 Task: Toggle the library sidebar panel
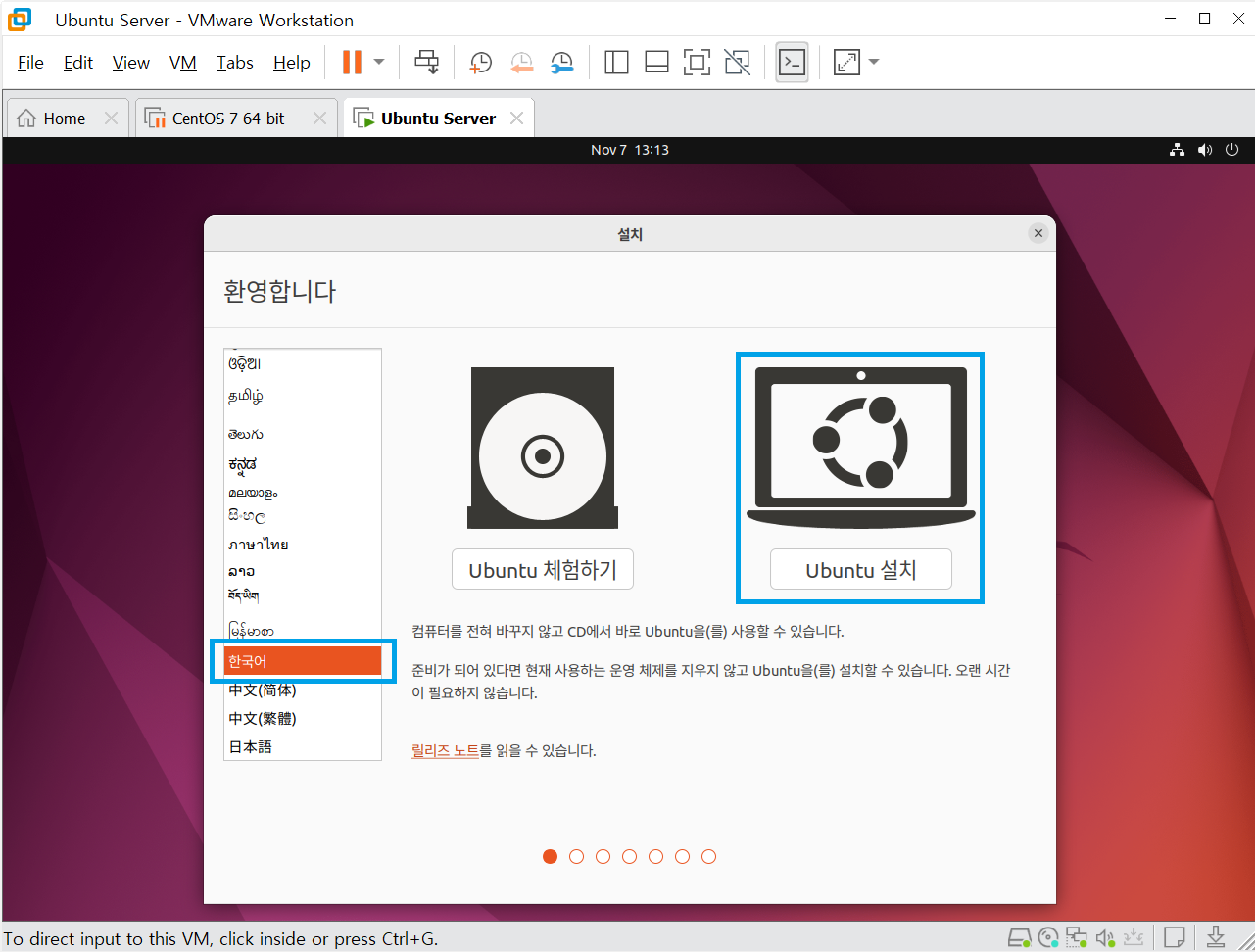pyautogui.click(x=616, y=63)
